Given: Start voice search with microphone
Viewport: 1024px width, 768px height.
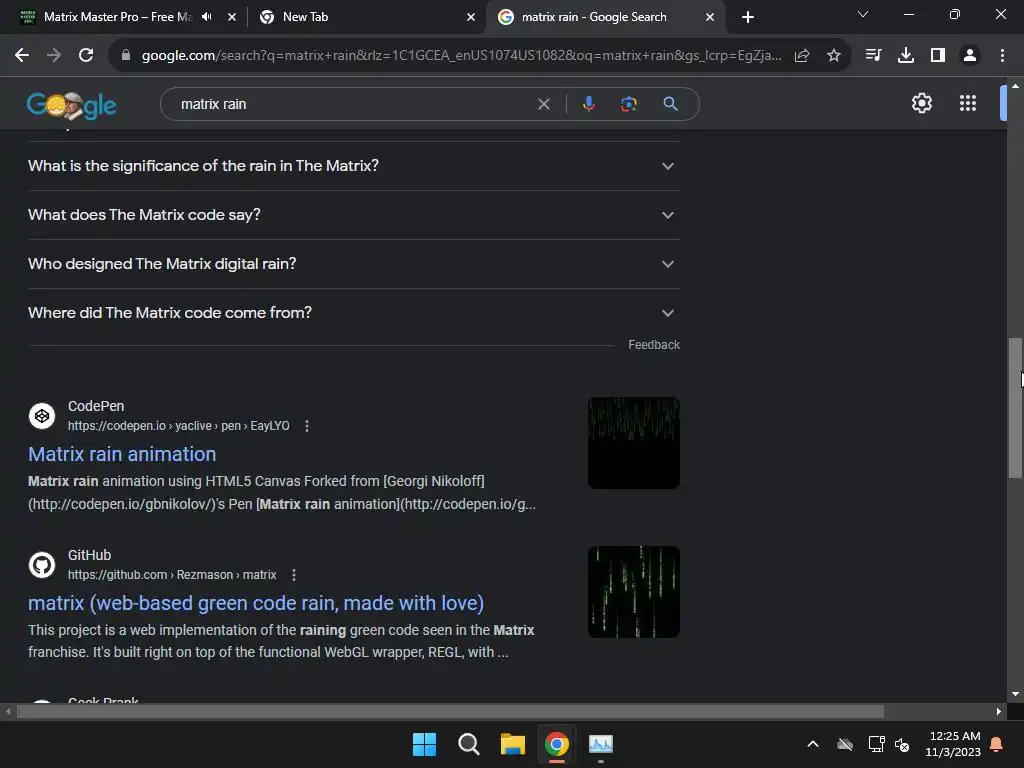Looking at the screenshot, I should coord(588,104).
